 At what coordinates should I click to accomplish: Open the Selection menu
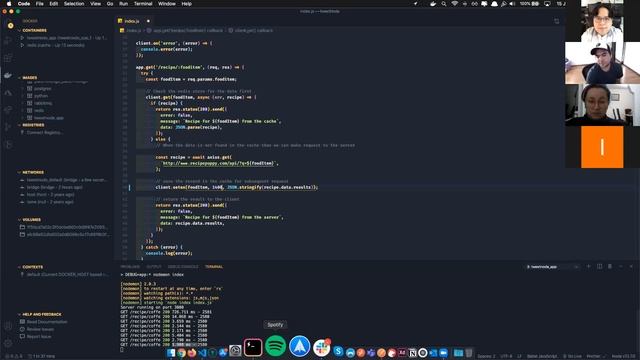coord(74,4)
